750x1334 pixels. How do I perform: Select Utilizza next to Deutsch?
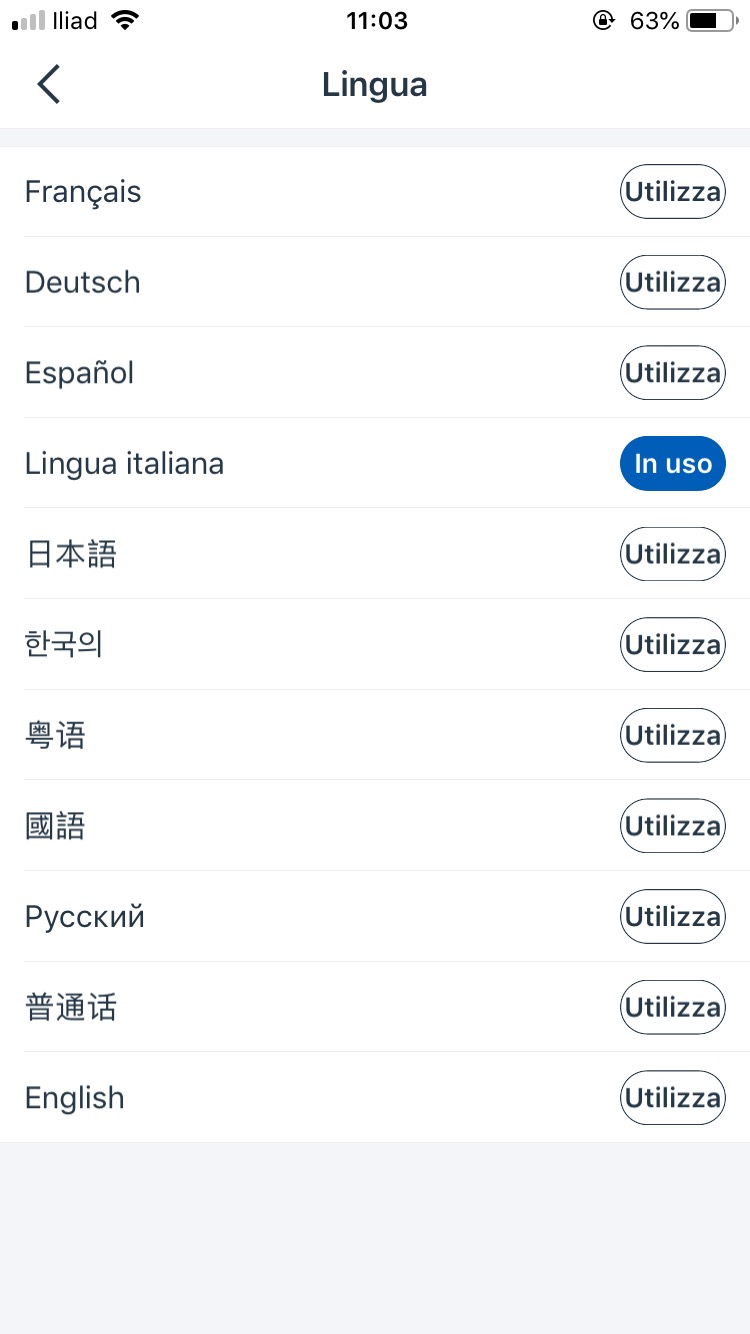[672, 282]
